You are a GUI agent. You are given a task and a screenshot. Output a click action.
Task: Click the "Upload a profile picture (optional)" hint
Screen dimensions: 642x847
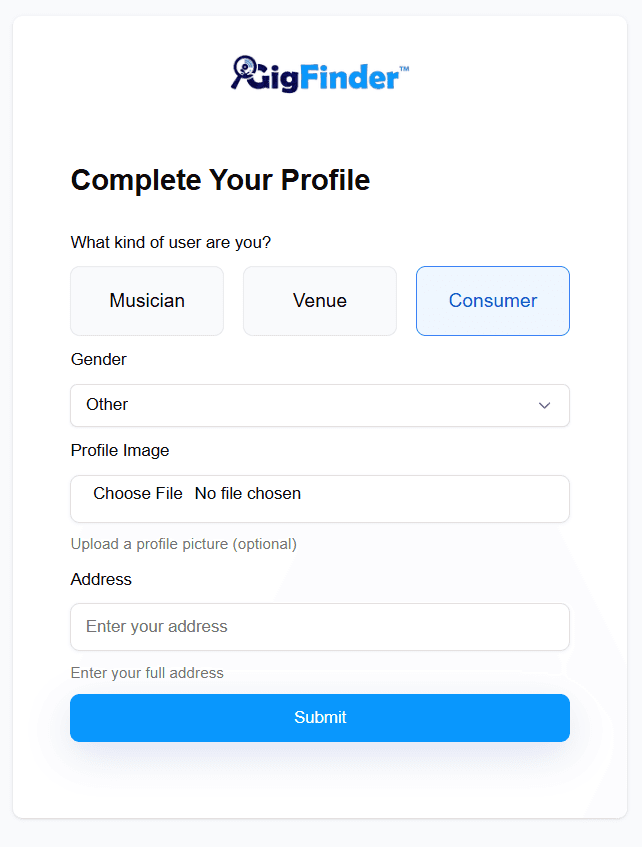pos(183,544)
